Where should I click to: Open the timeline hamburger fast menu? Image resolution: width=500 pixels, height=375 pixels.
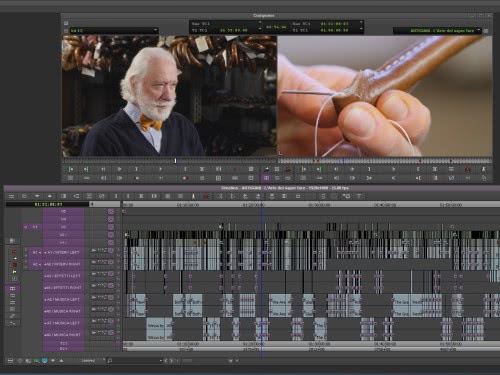(11, 196)
